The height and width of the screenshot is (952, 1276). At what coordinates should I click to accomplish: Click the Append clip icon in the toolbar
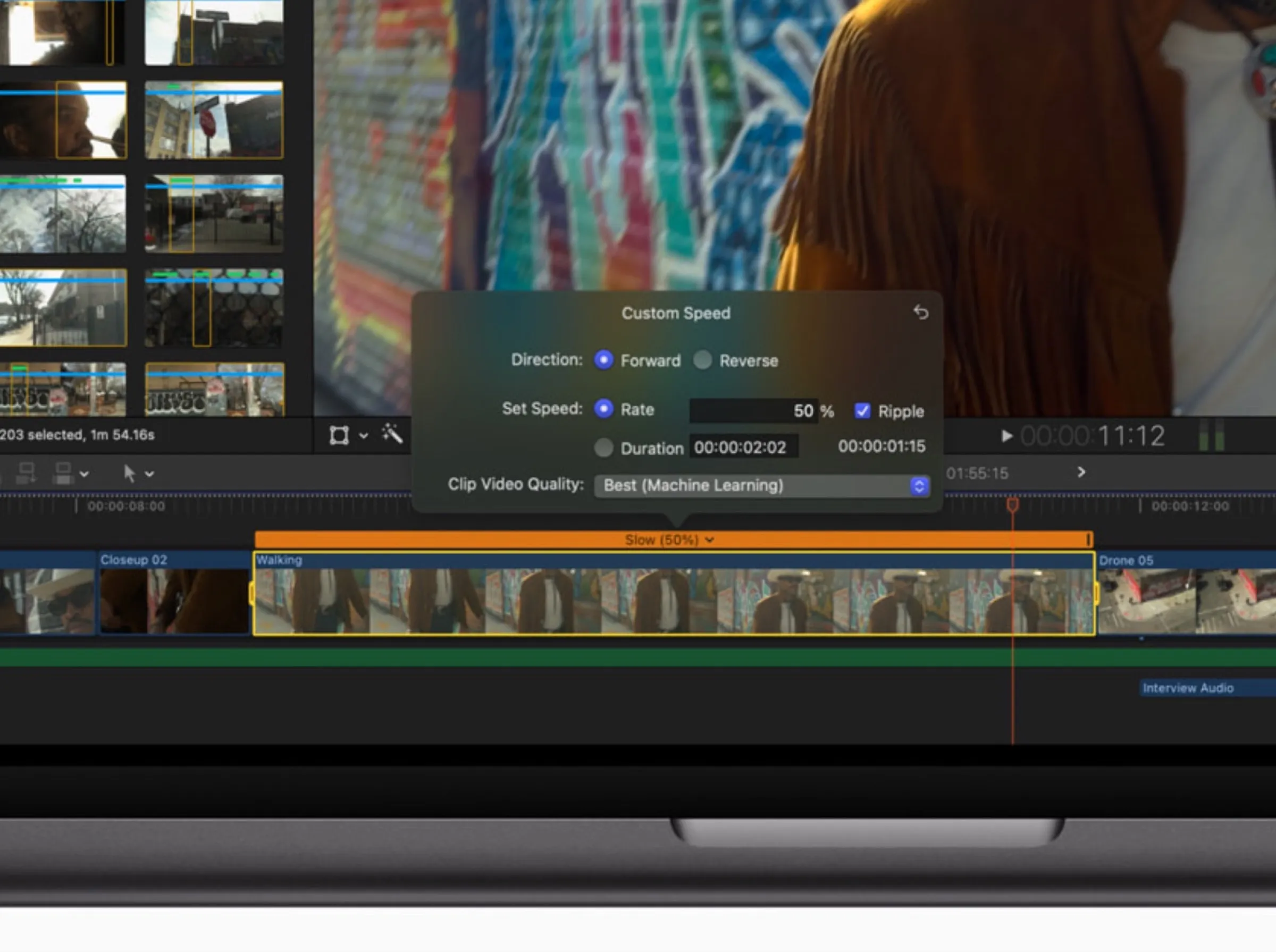pyautogui.click(x=27, y=473)
